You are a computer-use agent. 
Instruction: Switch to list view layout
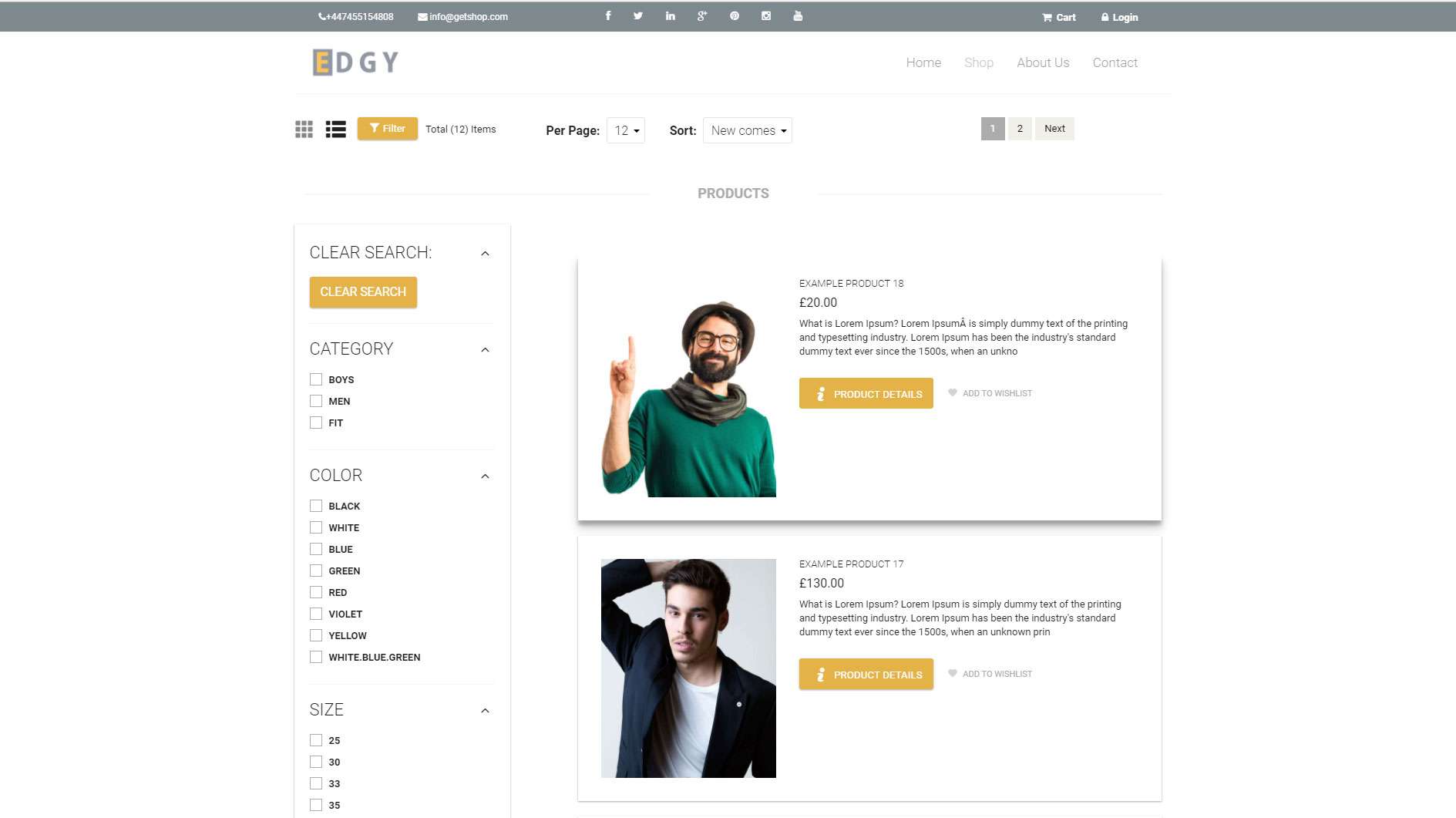pos(335,130)
